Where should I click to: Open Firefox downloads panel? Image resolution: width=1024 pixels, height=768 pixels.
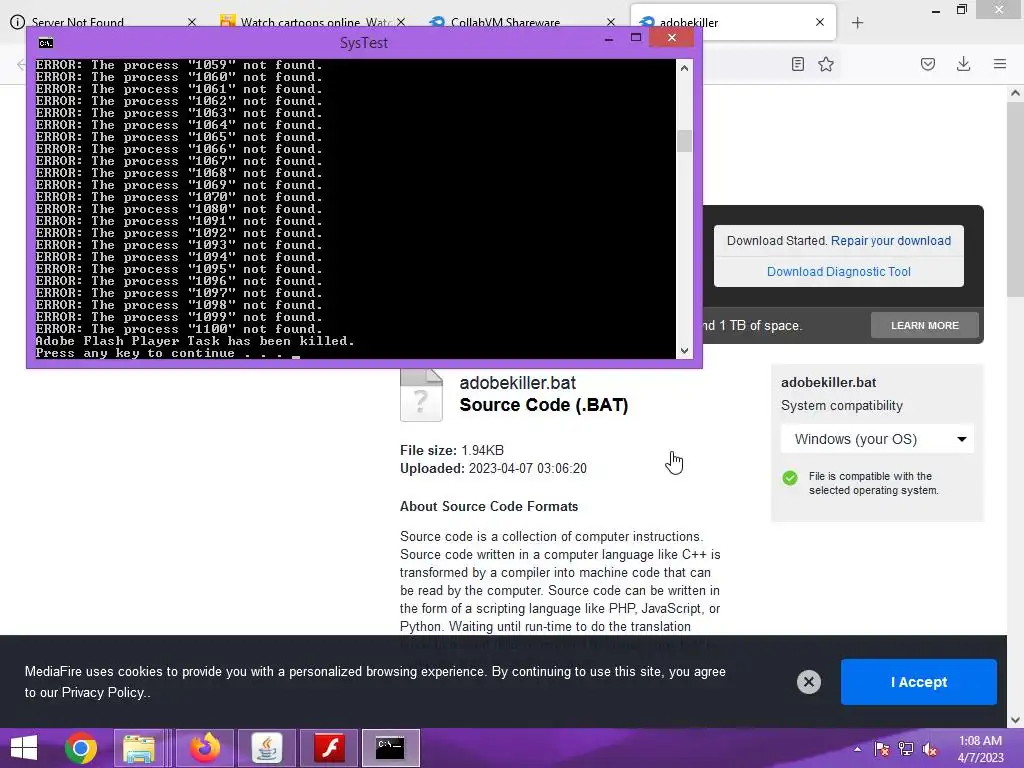coord(963,64)
